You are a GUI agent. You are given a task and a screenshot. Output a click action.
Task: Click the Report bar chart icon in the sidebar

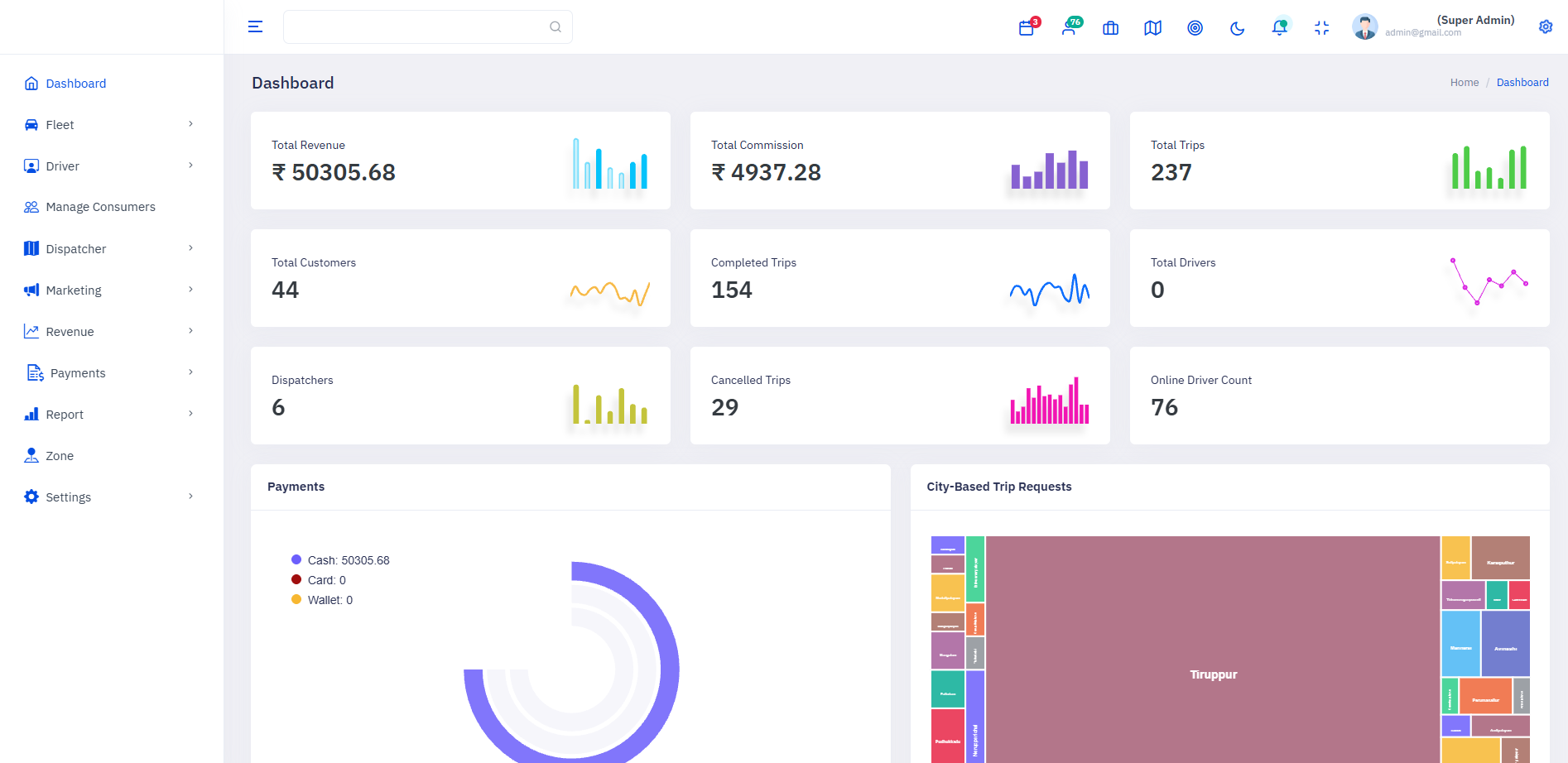click(31, 415)
